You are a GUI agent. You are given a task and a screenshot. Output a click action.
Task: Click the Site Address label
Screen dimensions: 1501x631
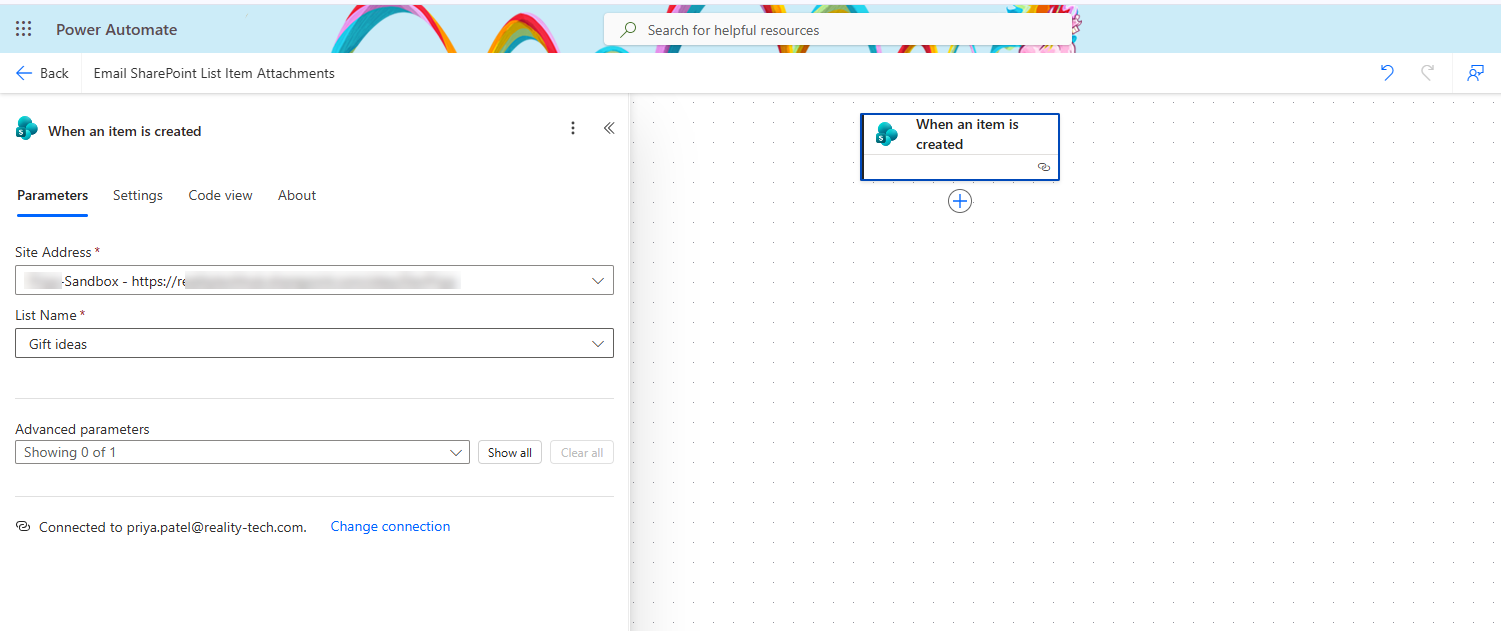pyautogui.click(x=57, y=252)
